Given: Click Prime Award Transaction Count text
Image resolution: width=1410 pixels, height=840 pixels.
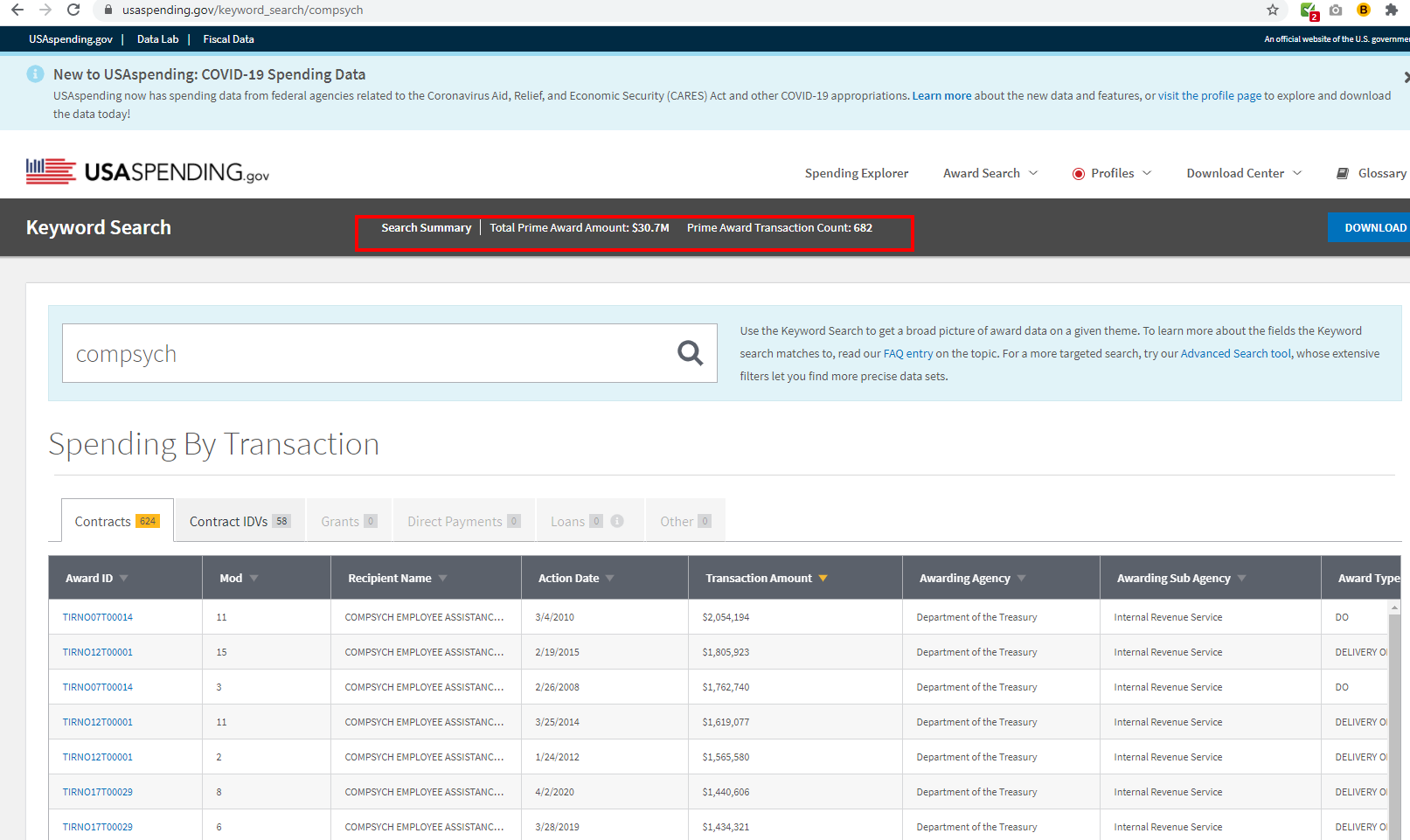Looking at the screenshot, I should coord(780,228).
